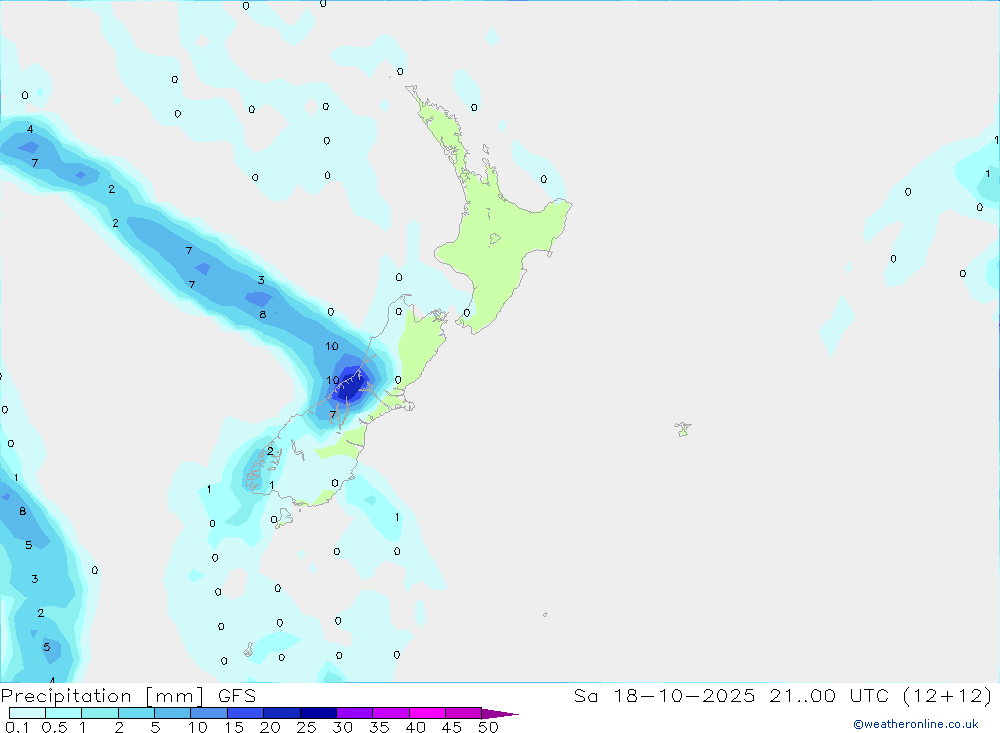Click the date "18-10-2025" in the caption
Image resolution: width=1000 pixels, height=733 pixels.
click(684, 695)
